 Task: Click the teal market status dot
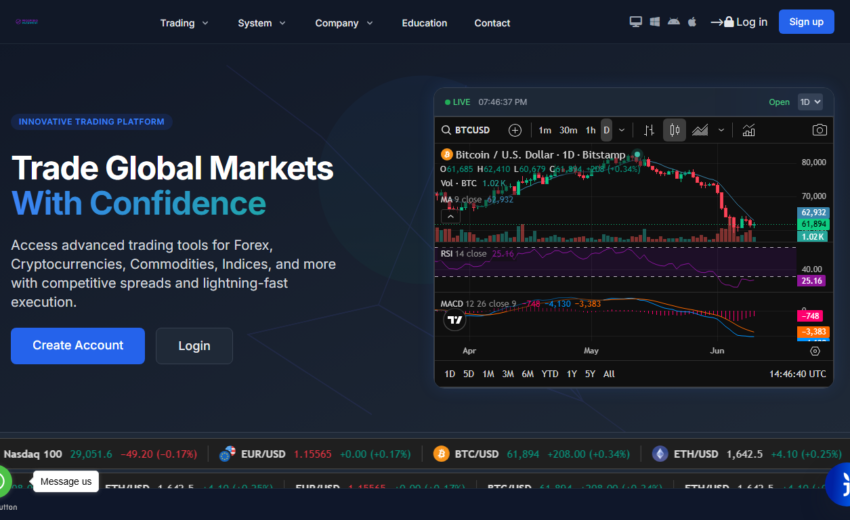pos(638,155)
